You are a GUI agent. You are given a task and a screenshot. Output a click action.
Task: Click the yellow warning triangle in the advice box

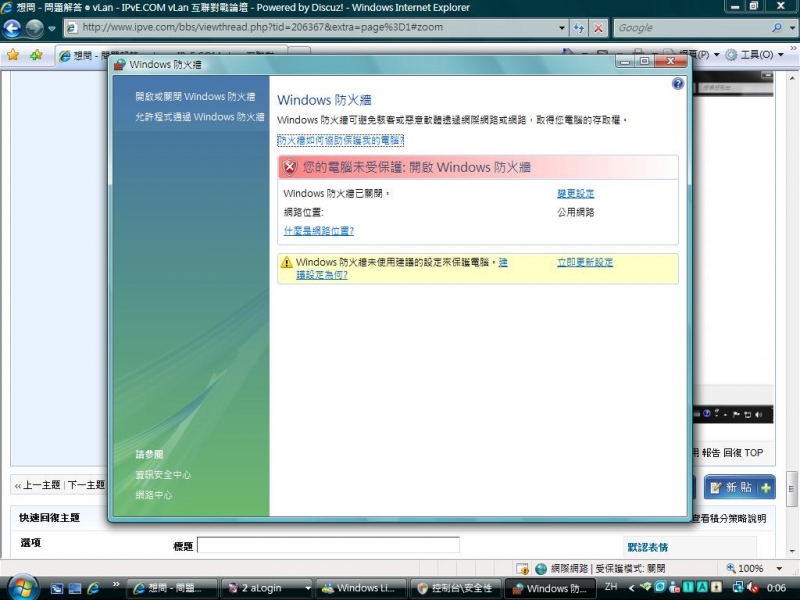pos(289,261)
